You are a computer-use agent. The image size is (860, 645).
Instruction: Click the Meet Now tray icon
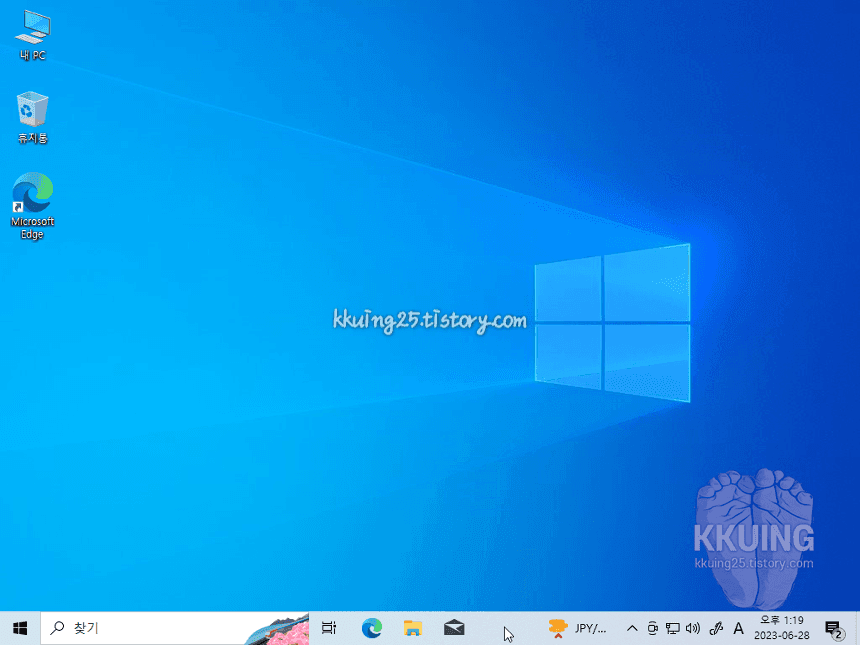(x=652, y=629)
